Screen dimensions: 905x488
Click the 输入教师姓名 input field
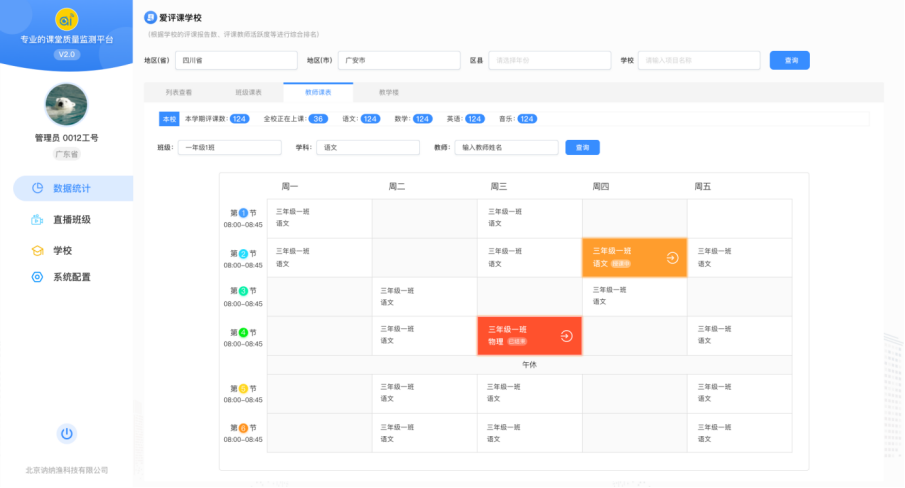506,147
